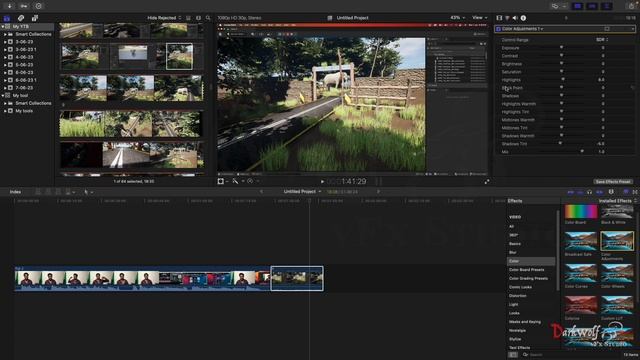Toggle the Color Adjustments mask icon
This screenshot has width=640, height=360.
(x=607, y=29)
